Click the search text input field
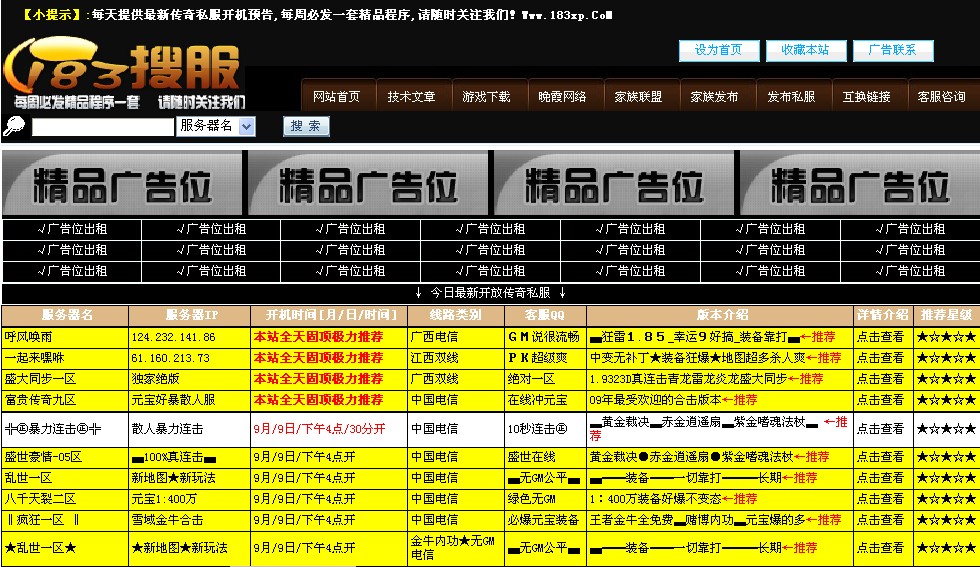This screenshot has height=567, width=980. coord(103,127)
